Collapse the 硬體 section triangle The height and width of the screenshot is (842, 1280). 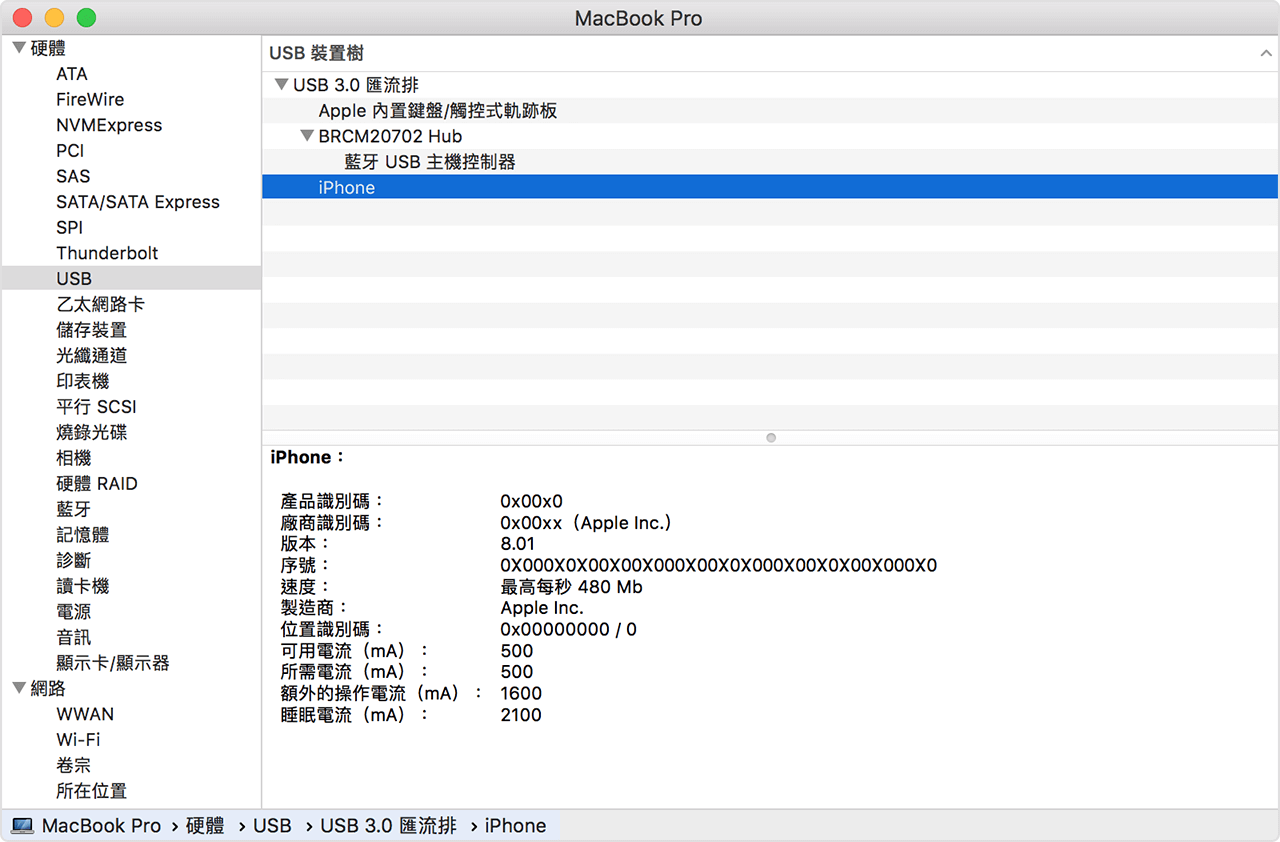pos(19,48)
